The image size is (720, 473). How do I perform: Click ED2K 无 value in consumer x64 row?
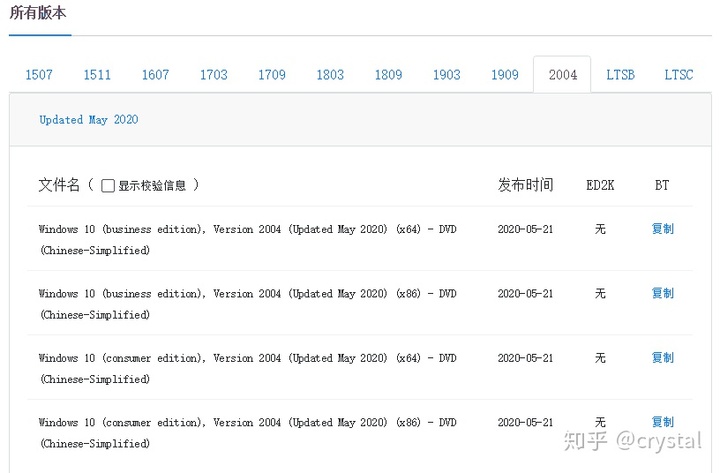point(600,357)
